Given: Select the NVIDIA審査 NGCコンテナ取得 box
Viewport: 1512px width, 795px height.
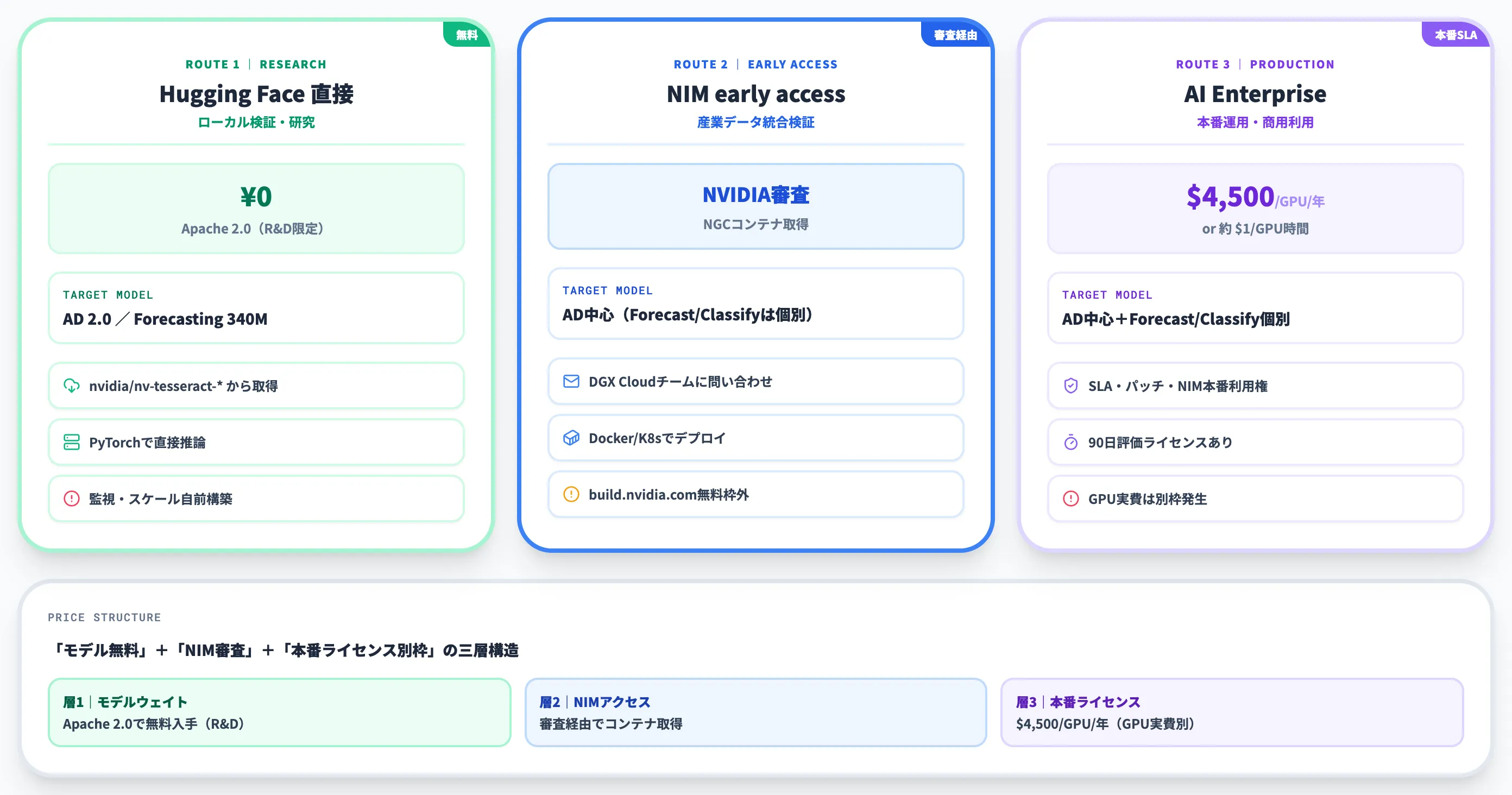Looking at the screenshot, I should tap(755, 206).
